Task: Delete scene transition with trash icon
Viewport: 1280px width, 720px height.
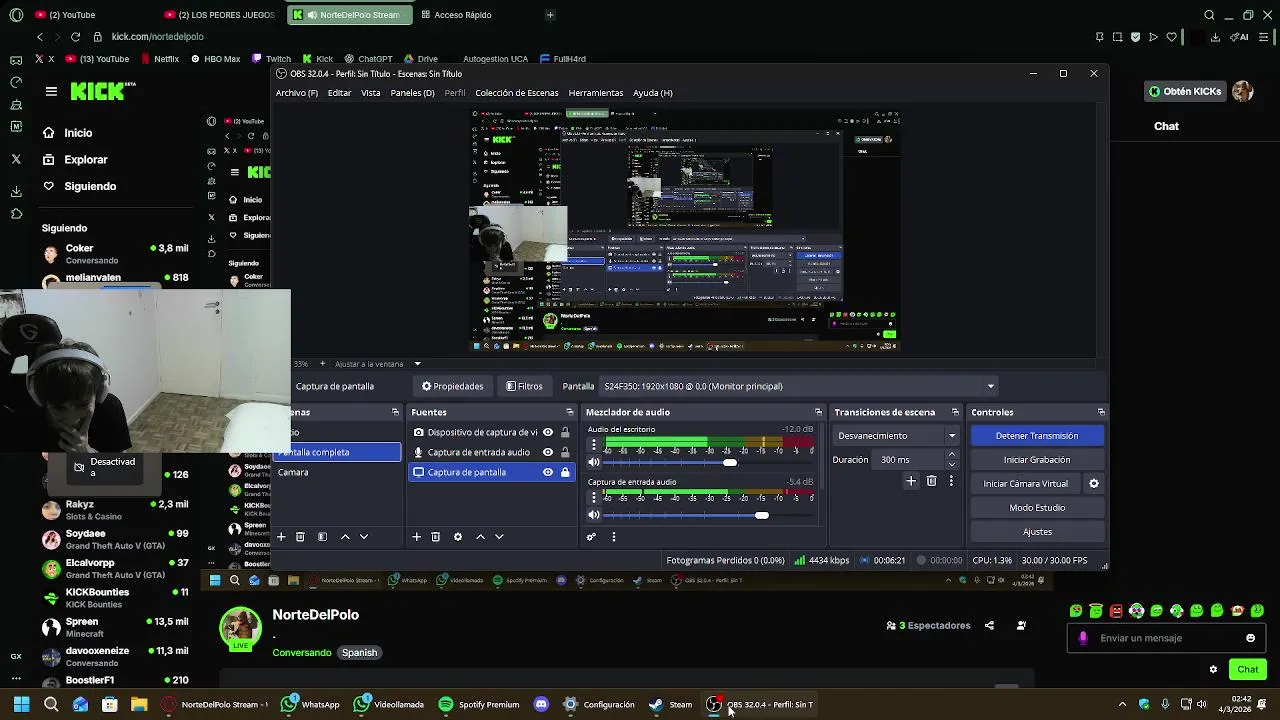Action: 931,481
